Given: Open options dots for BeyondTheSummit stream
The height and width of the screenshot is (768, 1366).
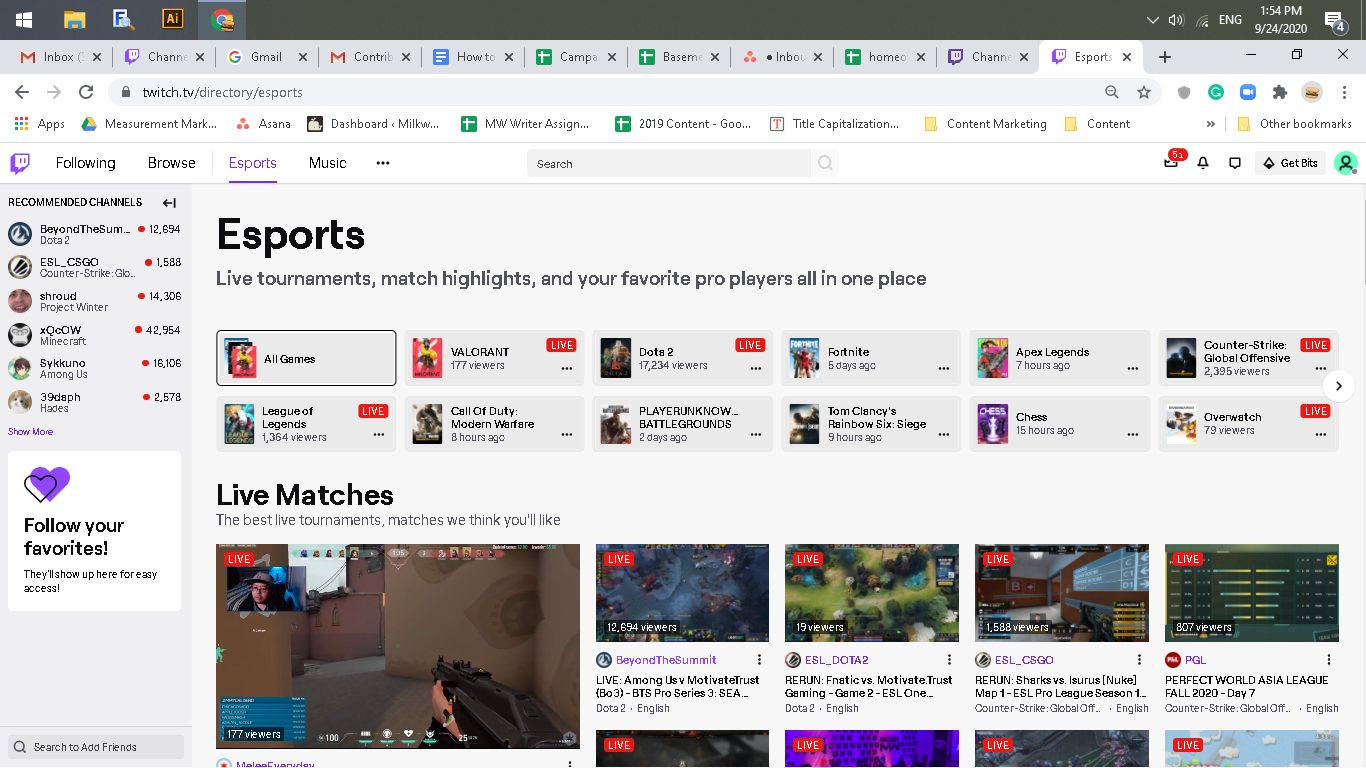Looking at the screenshot, I should (x=760, y=660).
